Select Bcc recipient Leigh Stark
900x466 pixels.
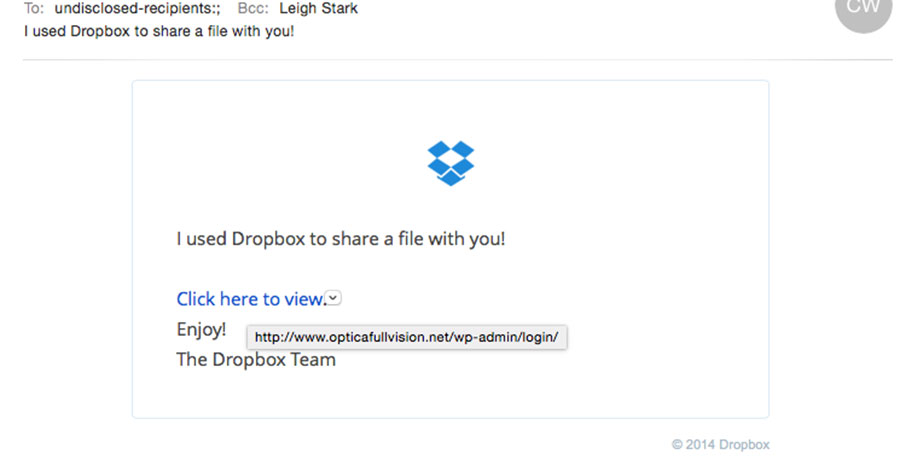click(319, 9)
